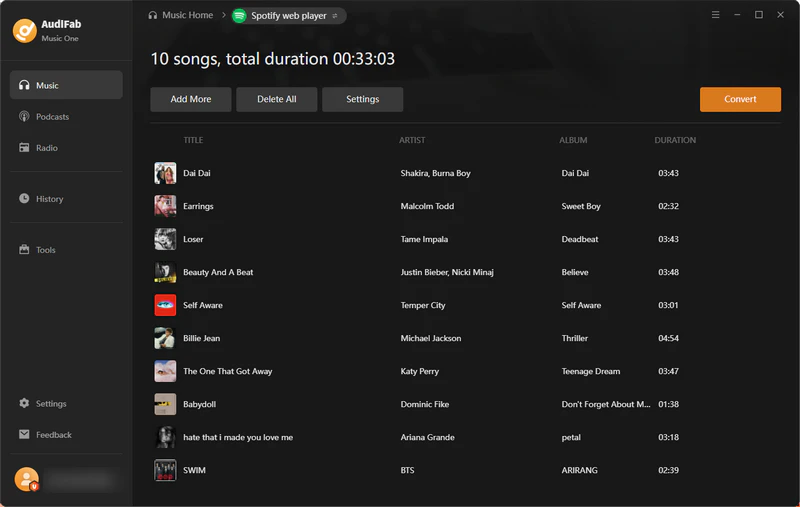Image resolution: width=800 pixels, height=507 pixels.
Task: Switch source via Spotify web player selector
Action: [289, 16]
